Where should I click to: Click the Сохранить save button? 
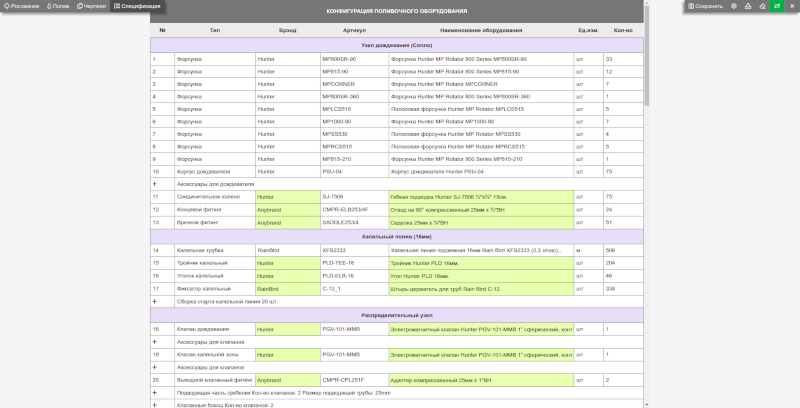(705, 6)
